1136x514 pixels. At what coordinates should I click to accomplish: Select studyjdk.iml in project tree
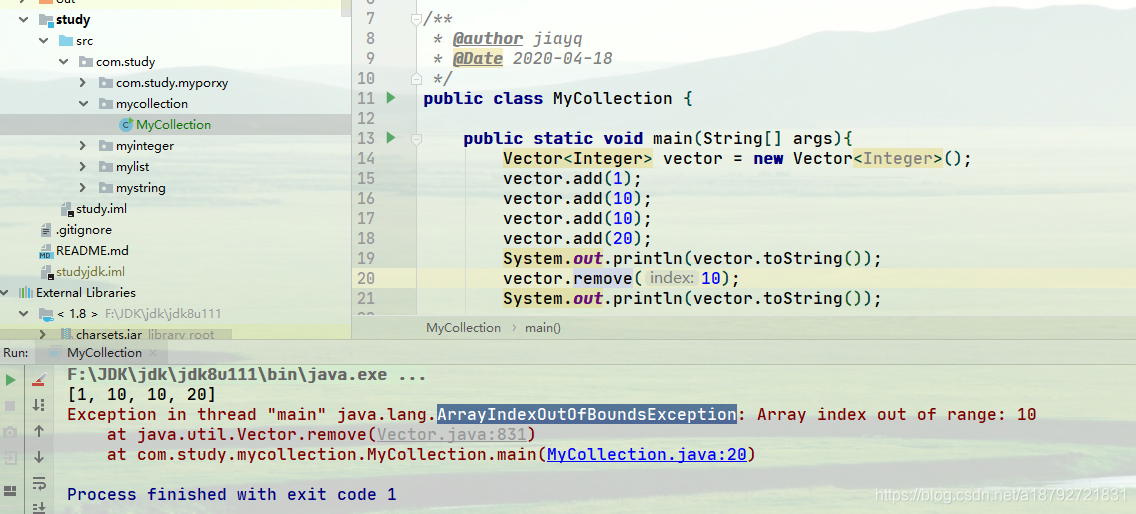[x=91, y=272]
